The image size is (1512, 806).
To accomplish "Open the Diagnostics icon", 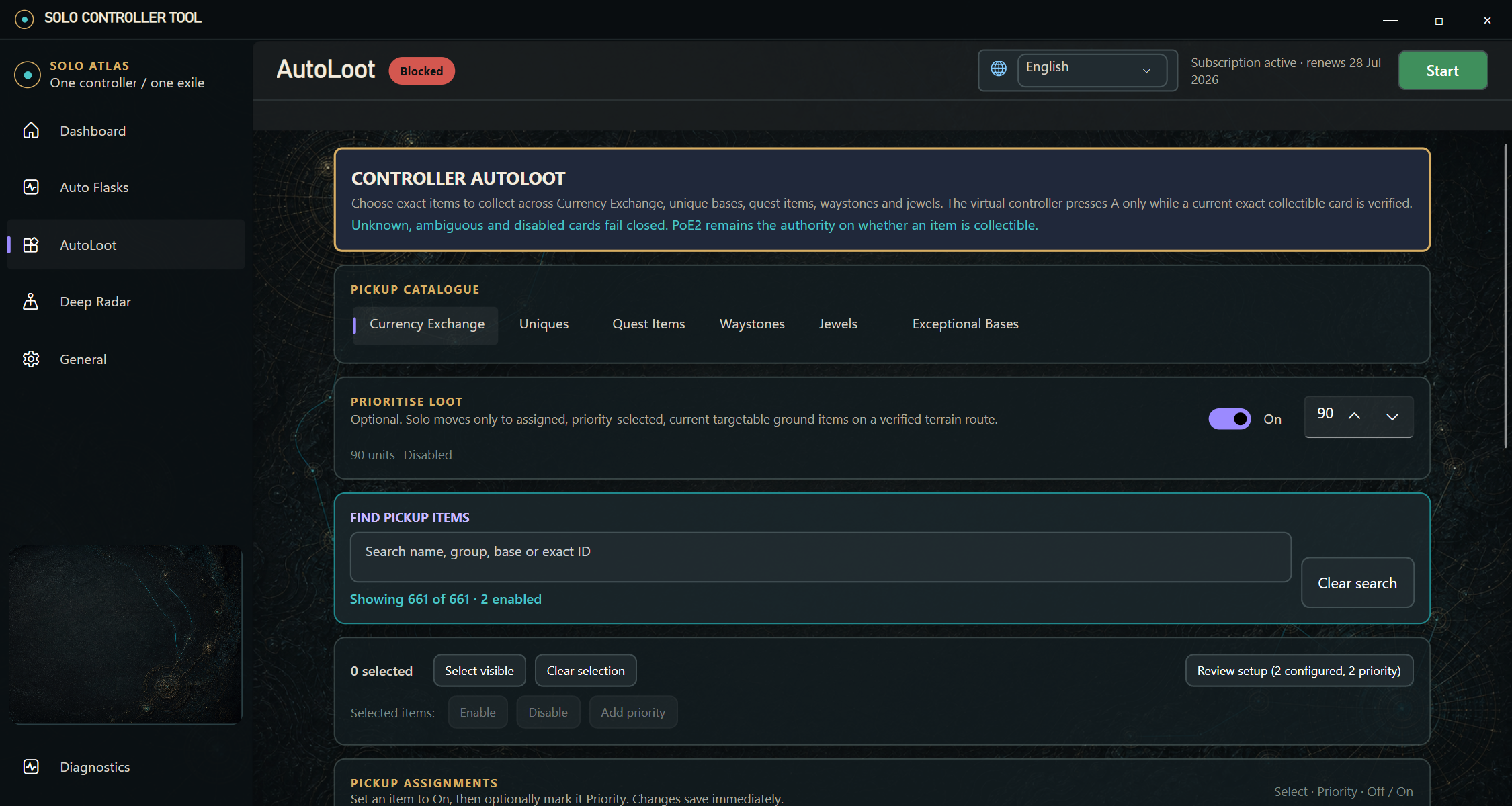I will coord(31,766).
